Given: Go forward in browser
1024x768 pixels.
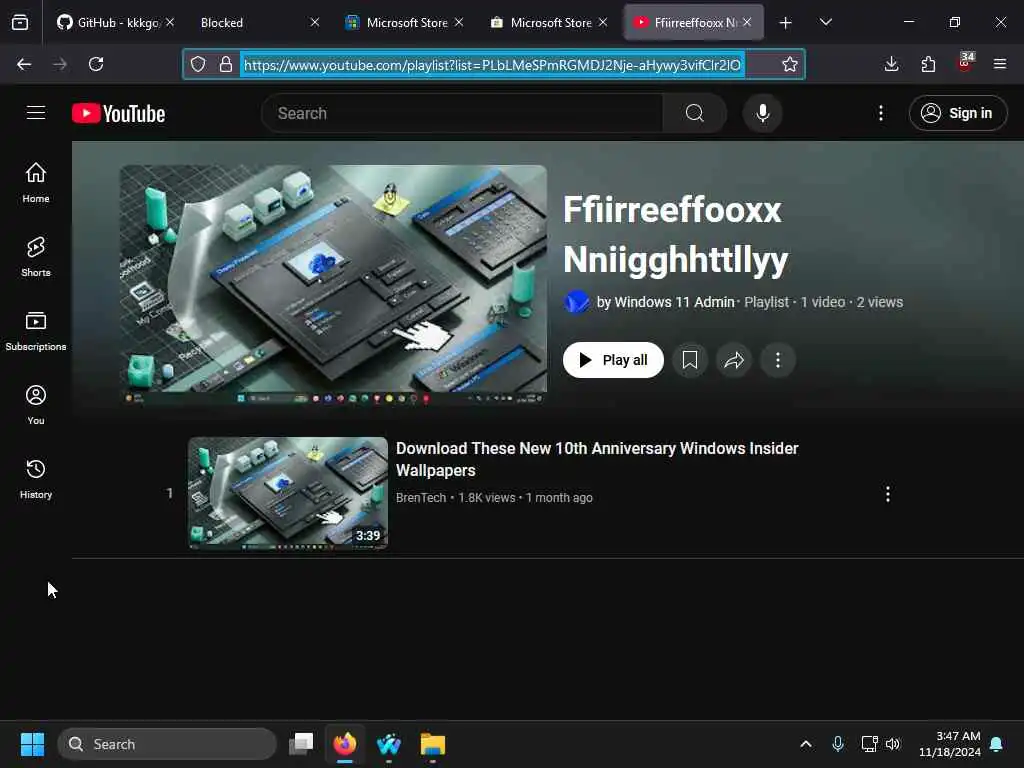Looking at the screenshot, I should pos(60,64).
